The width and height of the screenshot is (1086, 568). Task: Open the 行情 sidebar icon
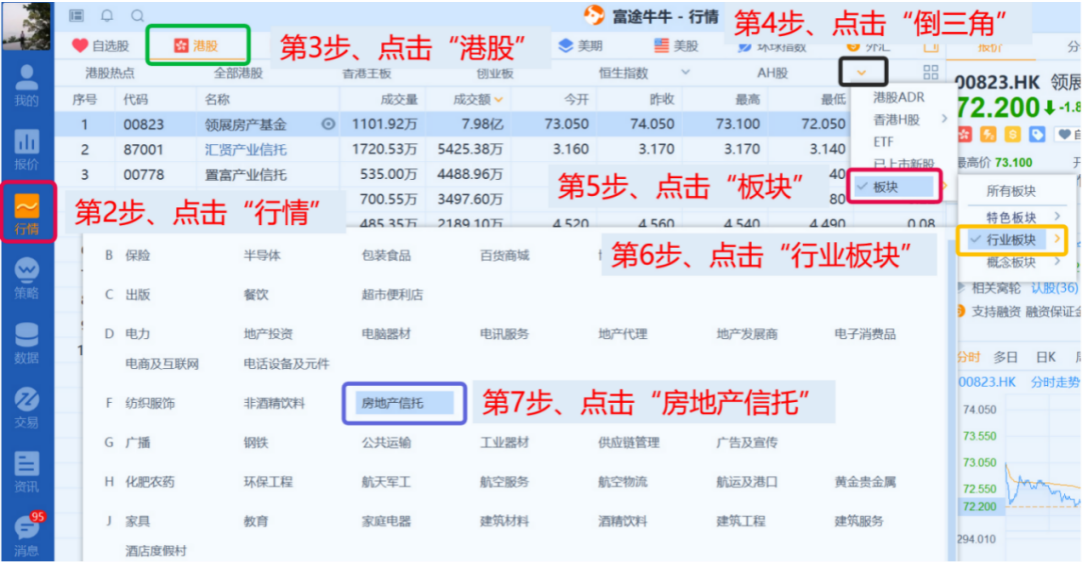(27, 213)
